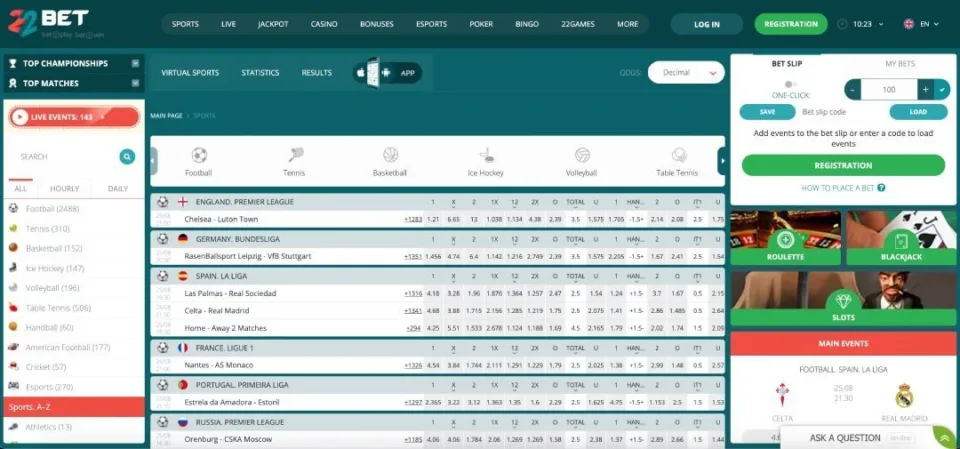Viewport: 960px width, 449px height.
Task: Select the Tennis racket icon
Action: 295,155
